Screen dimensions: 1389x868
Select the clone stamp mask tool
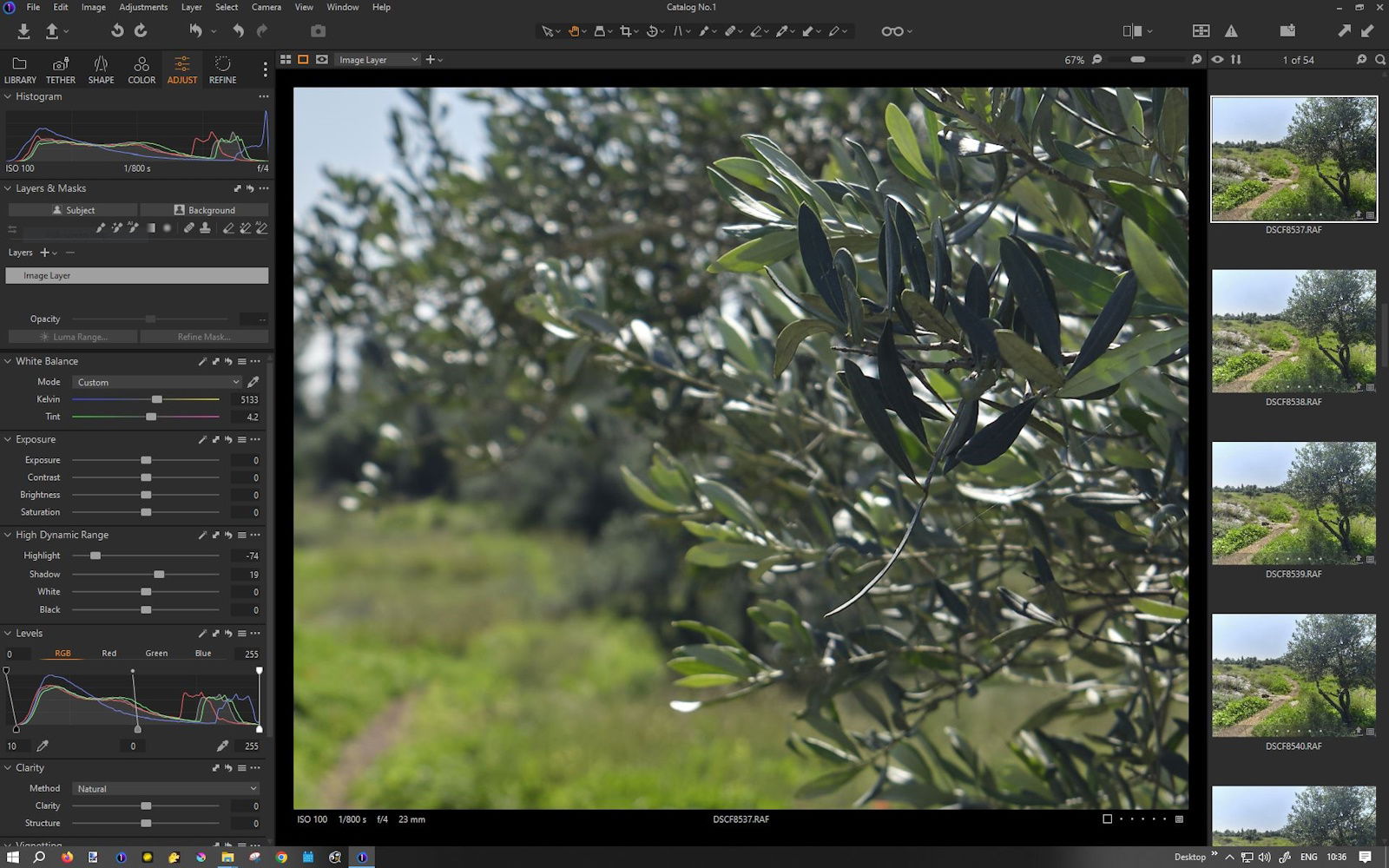tap(205, 228)
